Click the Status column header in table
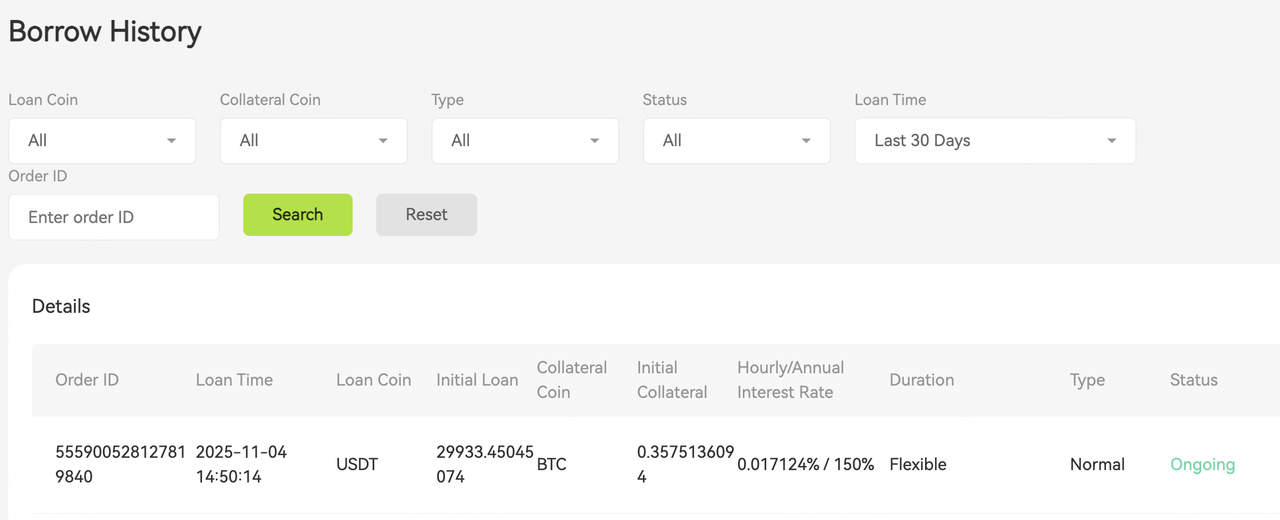 pos(1193,380)
